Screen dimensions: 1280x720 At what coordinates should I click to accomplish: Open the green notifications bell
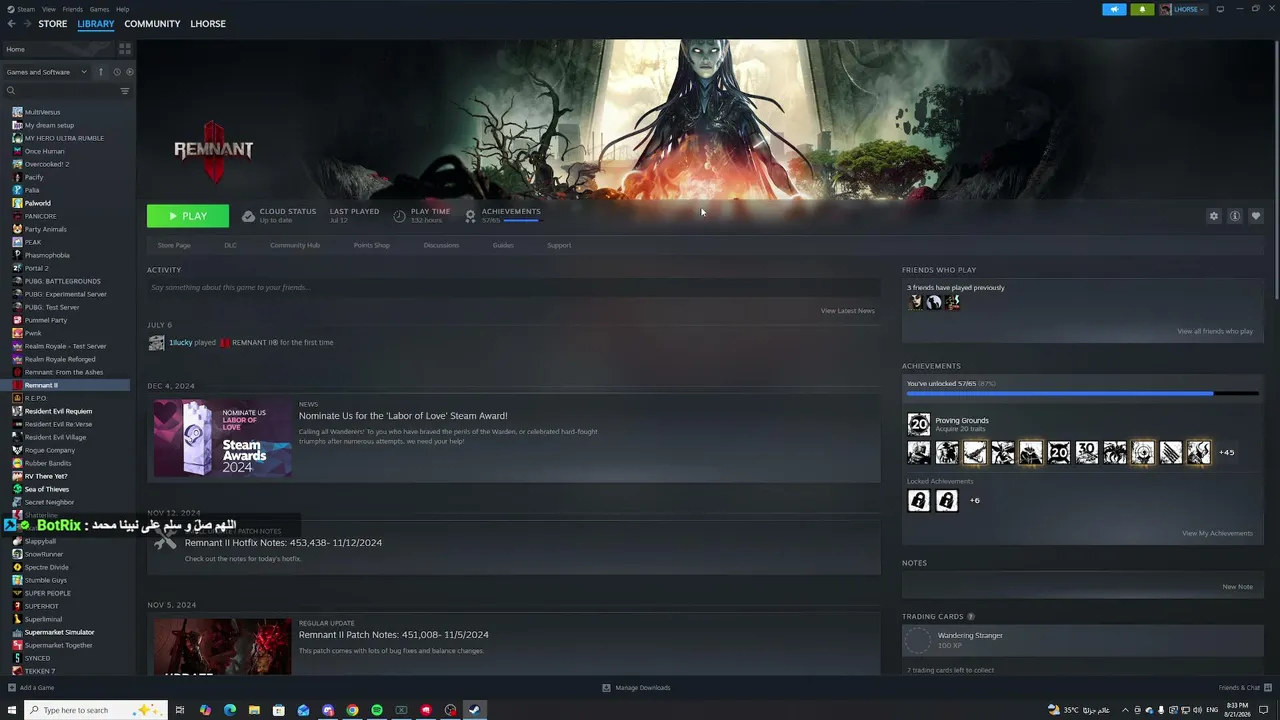click(1142, 9)
